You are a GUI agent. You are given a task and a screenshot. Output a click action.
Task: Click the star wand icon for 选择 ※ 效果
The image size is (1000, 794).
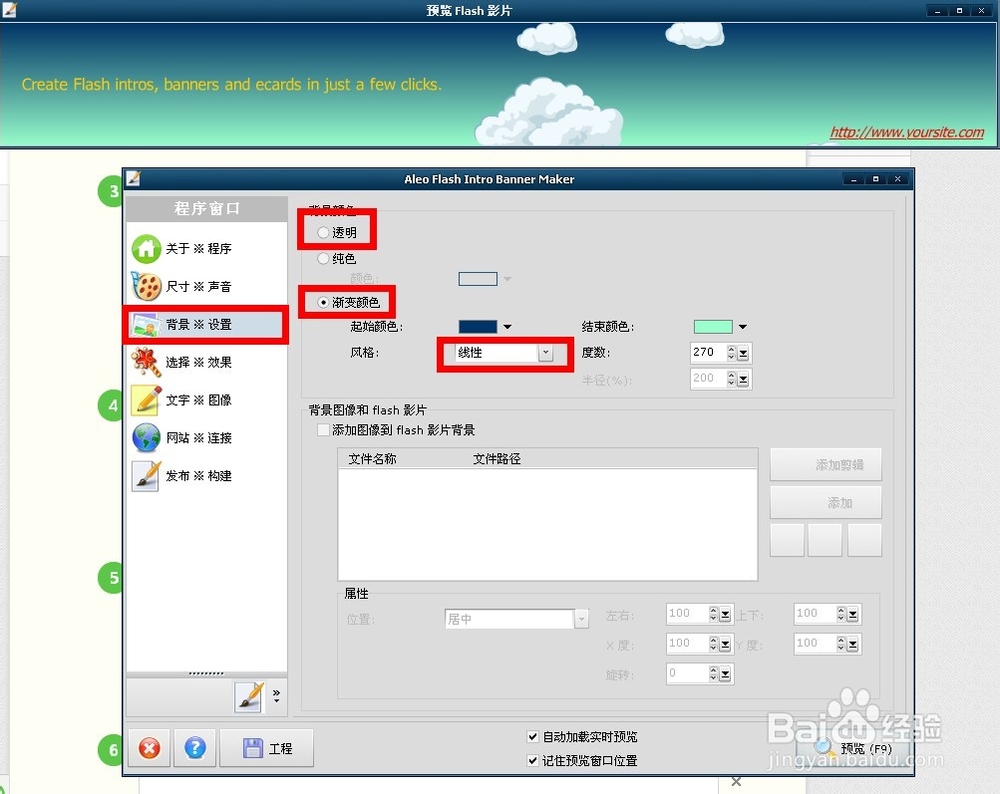click(x=146, y=362)
